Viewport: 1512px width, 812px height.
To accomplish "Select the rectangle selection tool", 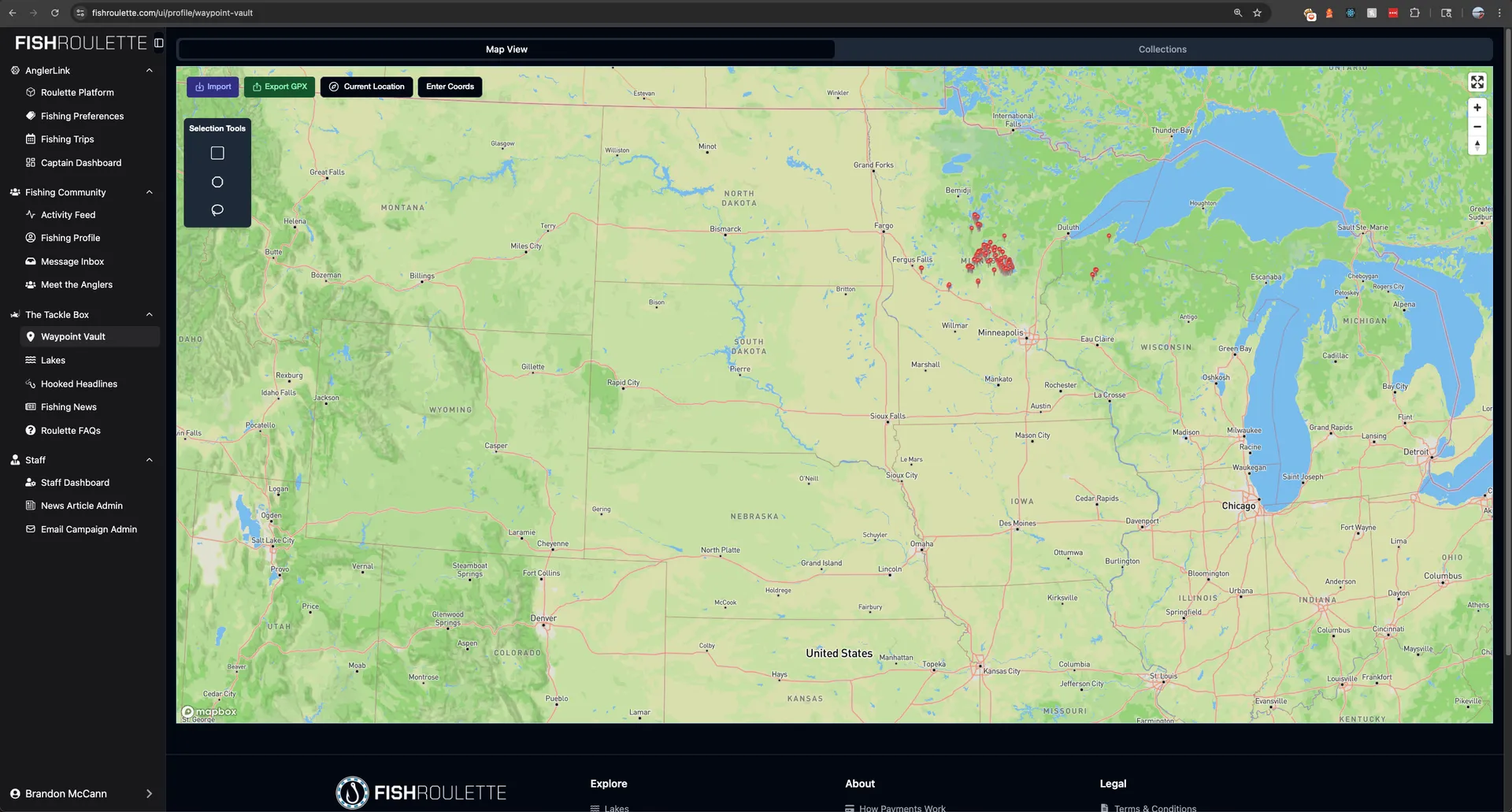I will pos(217,154).
